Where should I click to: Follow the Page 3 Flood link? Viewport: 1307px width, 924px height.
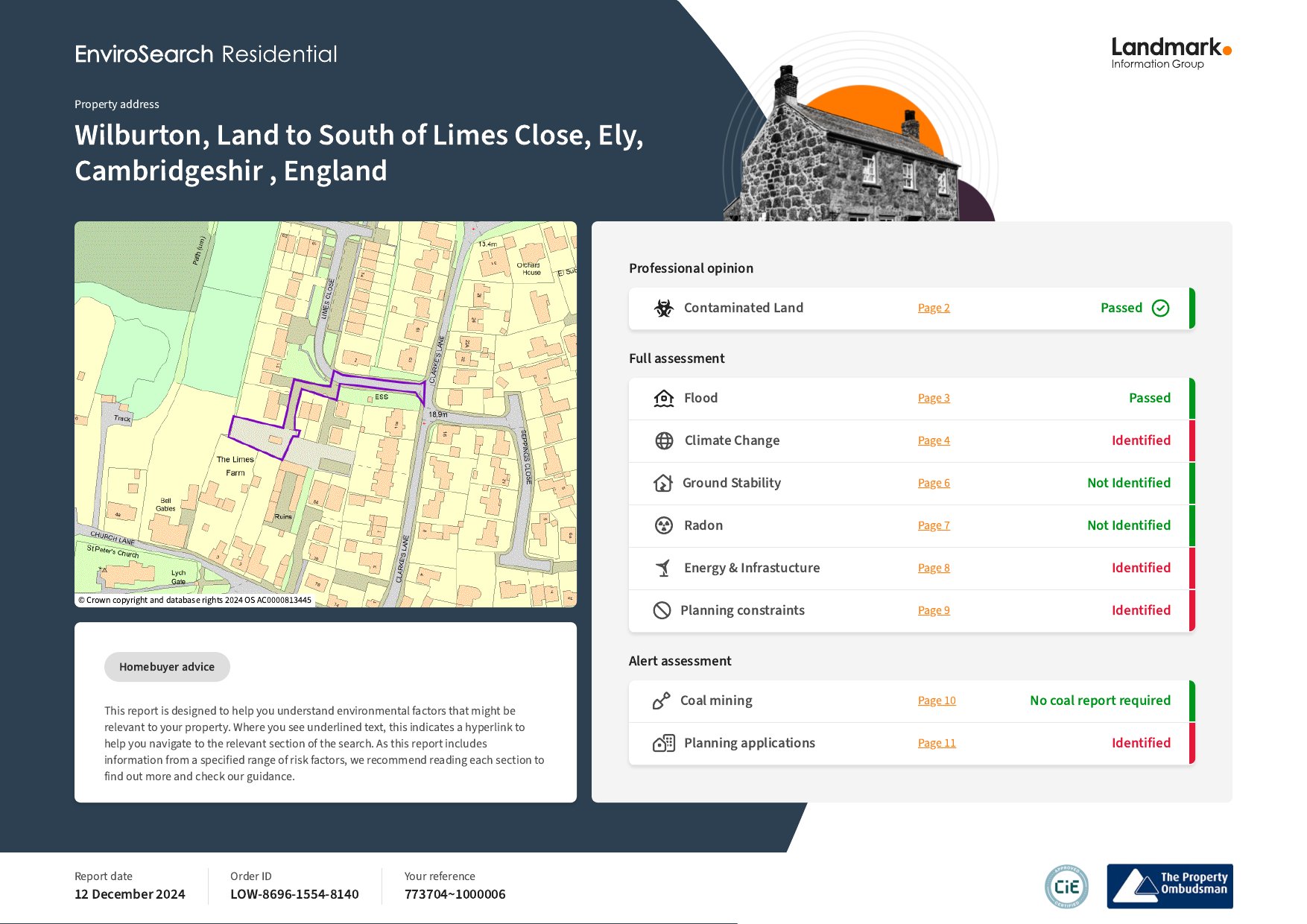coord(934,399)
